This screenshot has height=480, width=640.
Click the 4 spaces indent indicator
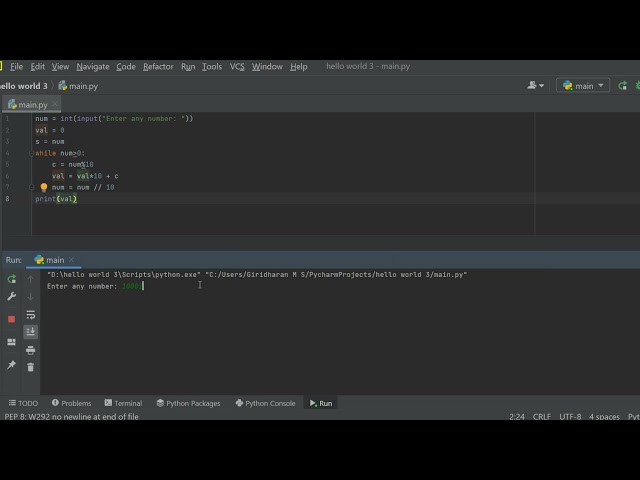coord(604,417)
